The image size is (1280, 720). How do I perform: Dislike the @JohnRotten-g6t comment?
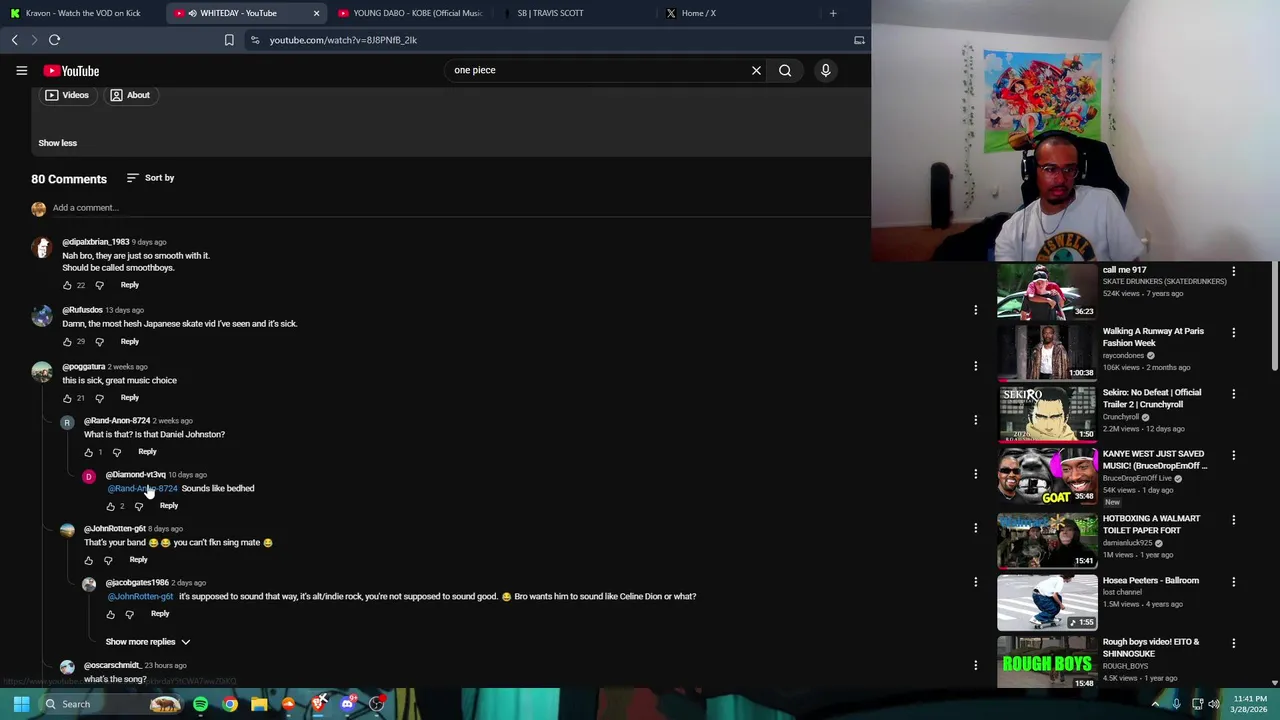(108, 560)
